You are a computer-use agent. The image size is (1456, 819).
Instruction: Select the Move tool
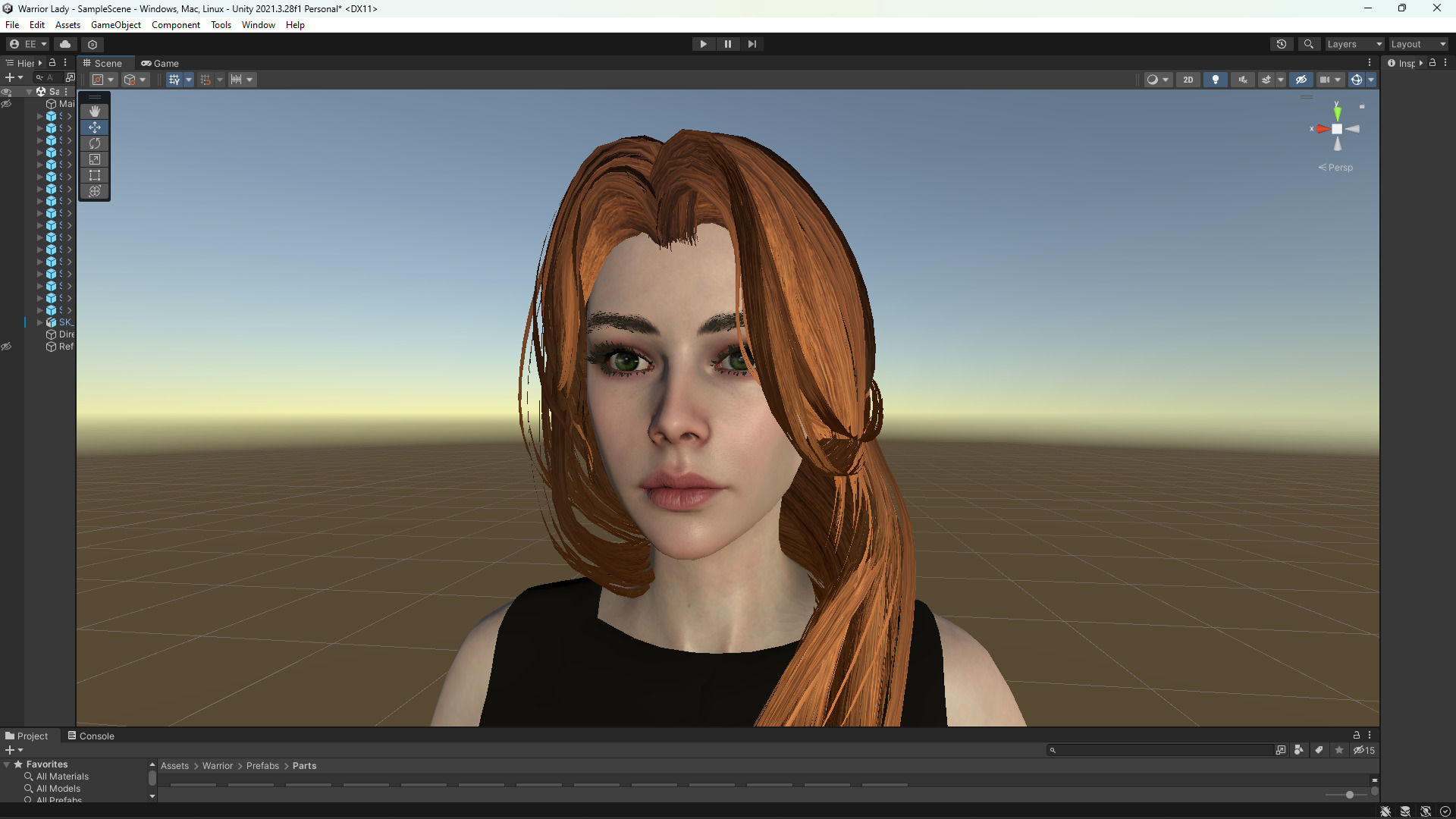coord(95,127)
